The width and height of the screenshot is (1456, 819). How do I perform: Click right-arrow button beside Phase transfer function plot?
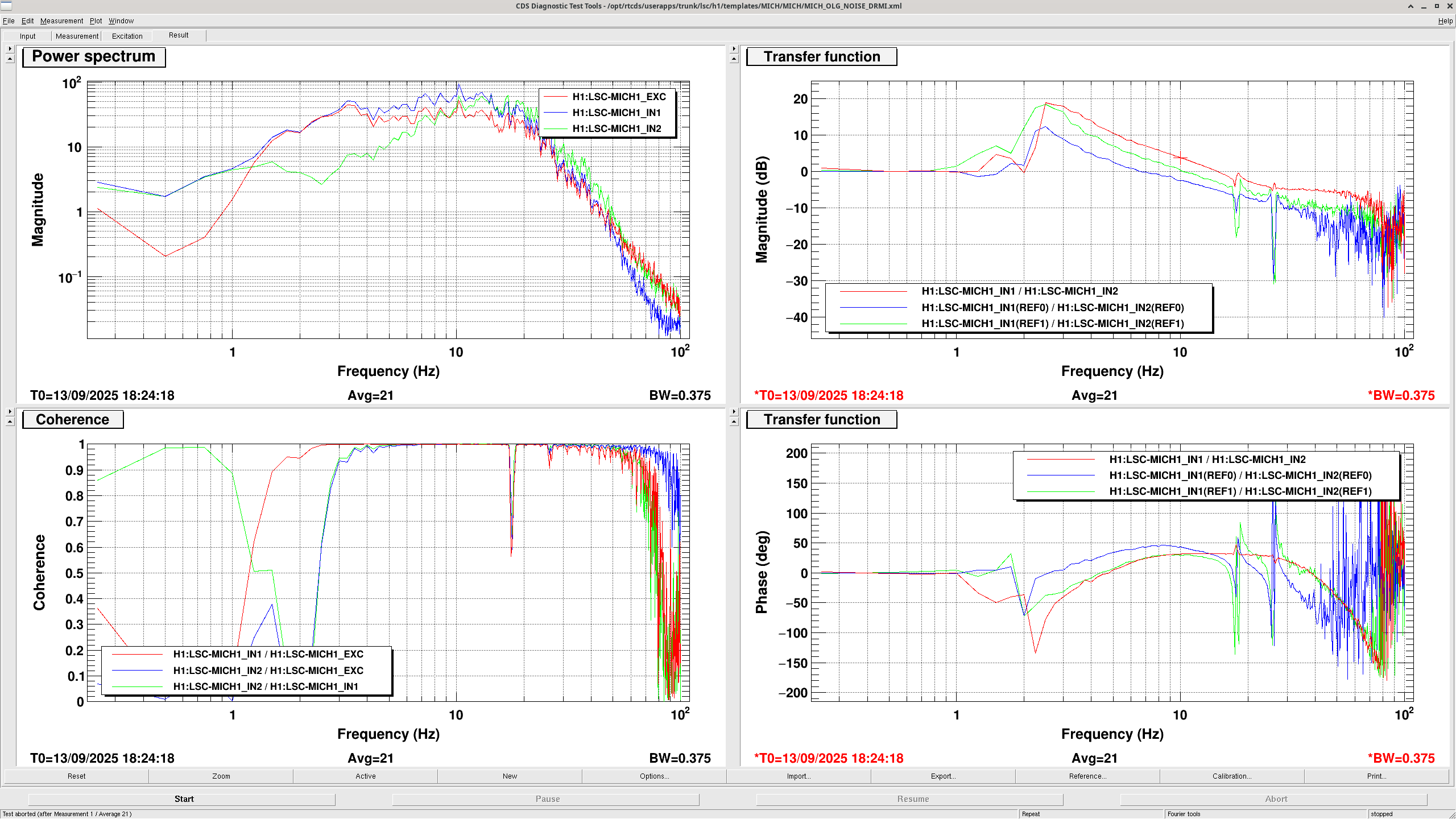pyautogui.click(x=734, y=411)
